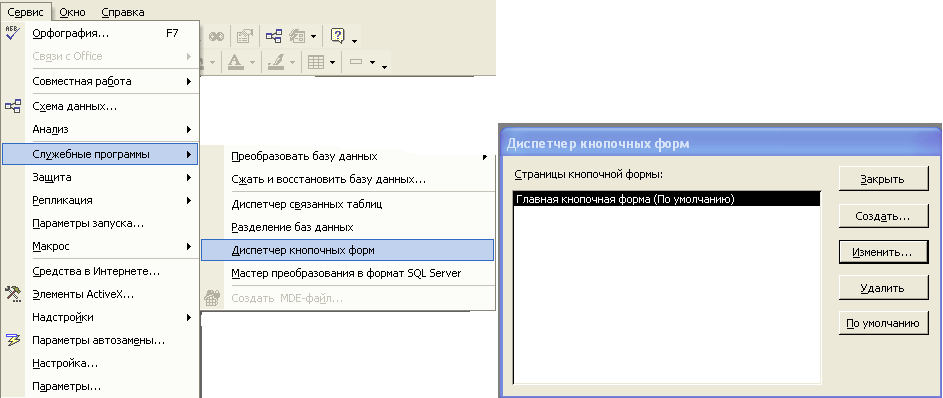Expand the Репликация submenu arrow

pos(189,200)
